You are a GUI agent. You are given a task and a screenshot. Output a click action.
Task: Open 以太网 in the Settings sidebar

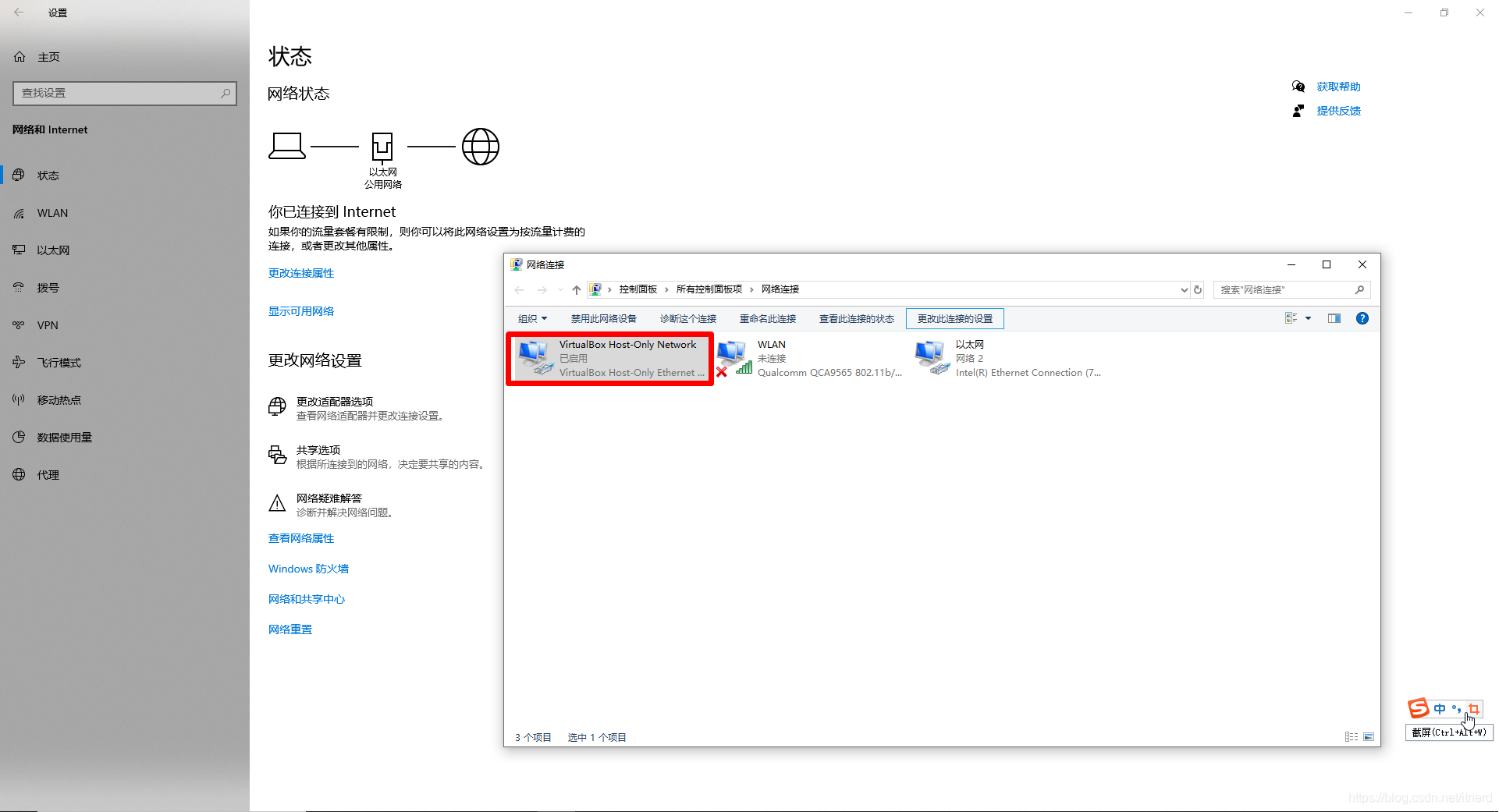(53, 250)
